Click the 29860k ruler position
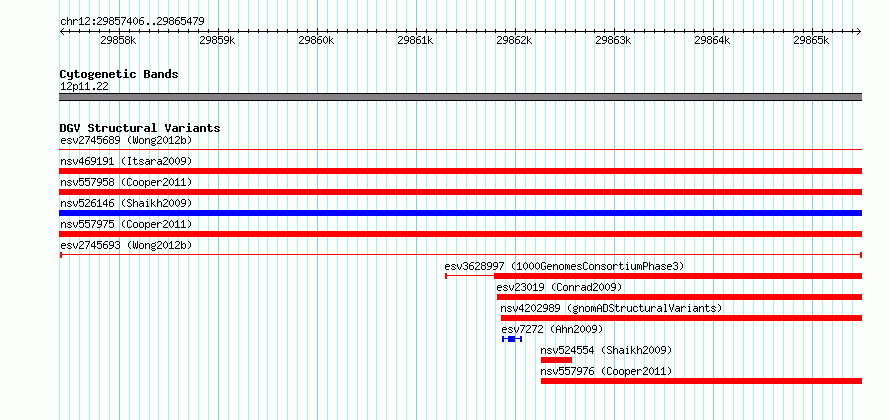The width and height of the screenshot is (890, 420). [x=316, y=40]
